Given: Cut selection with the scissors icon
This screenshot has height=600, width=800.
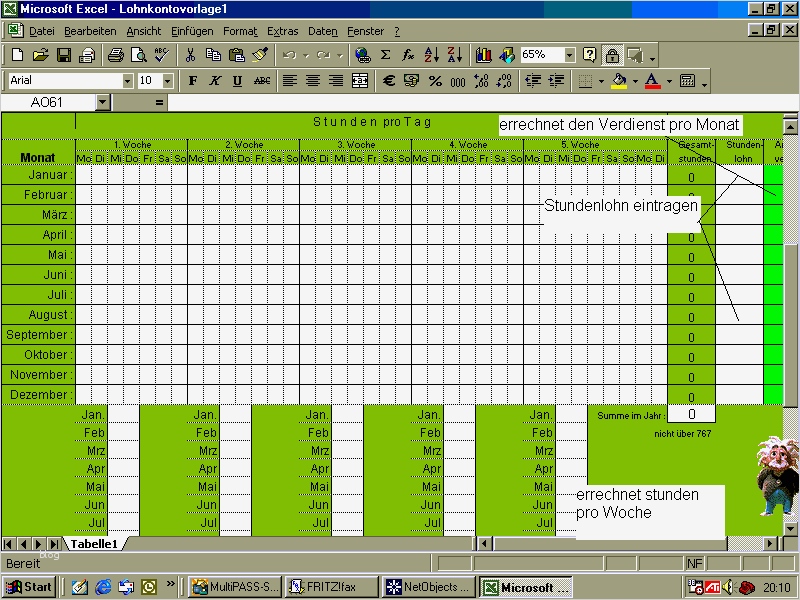Looking at the screenshot, I should 190,55.
